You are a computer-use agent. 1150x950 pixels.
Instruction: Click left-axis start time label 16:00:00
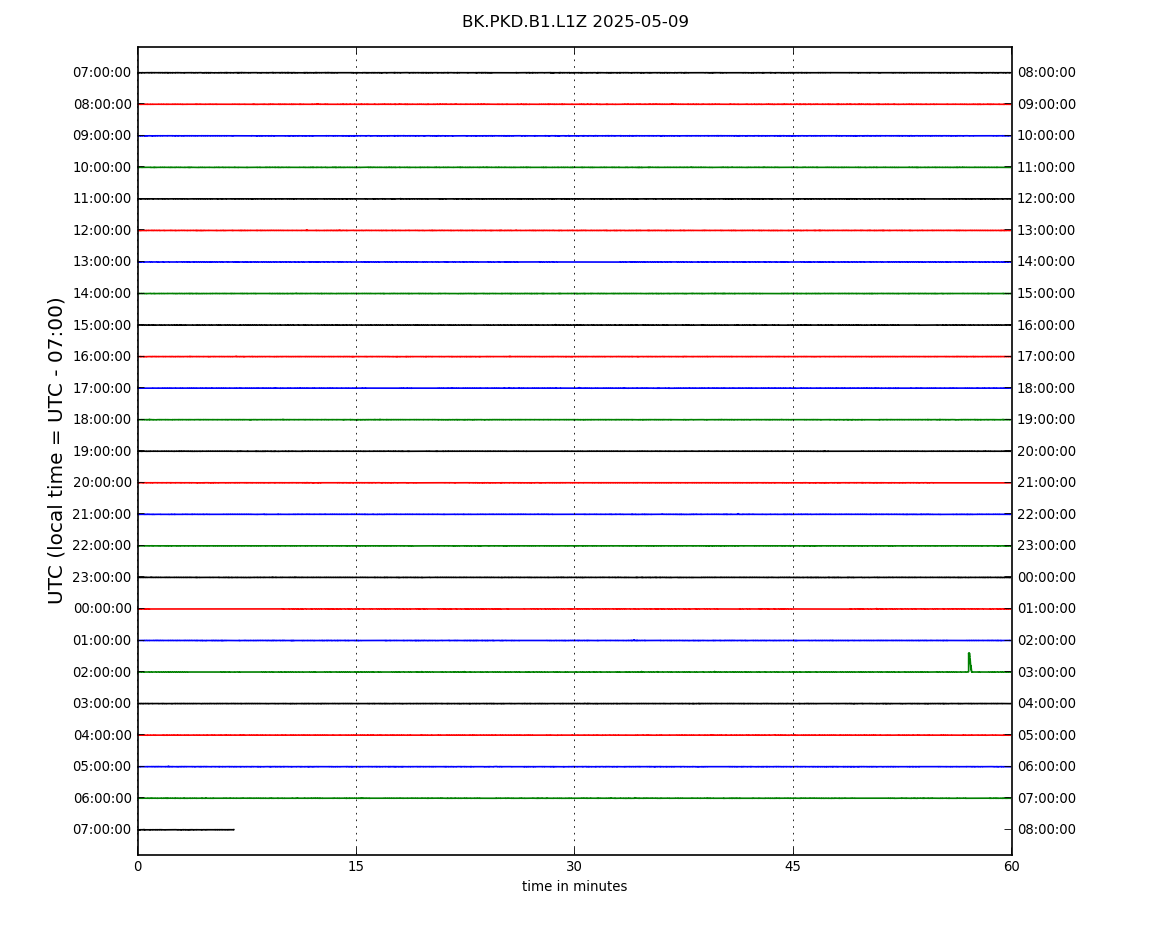tap(103, 357)
